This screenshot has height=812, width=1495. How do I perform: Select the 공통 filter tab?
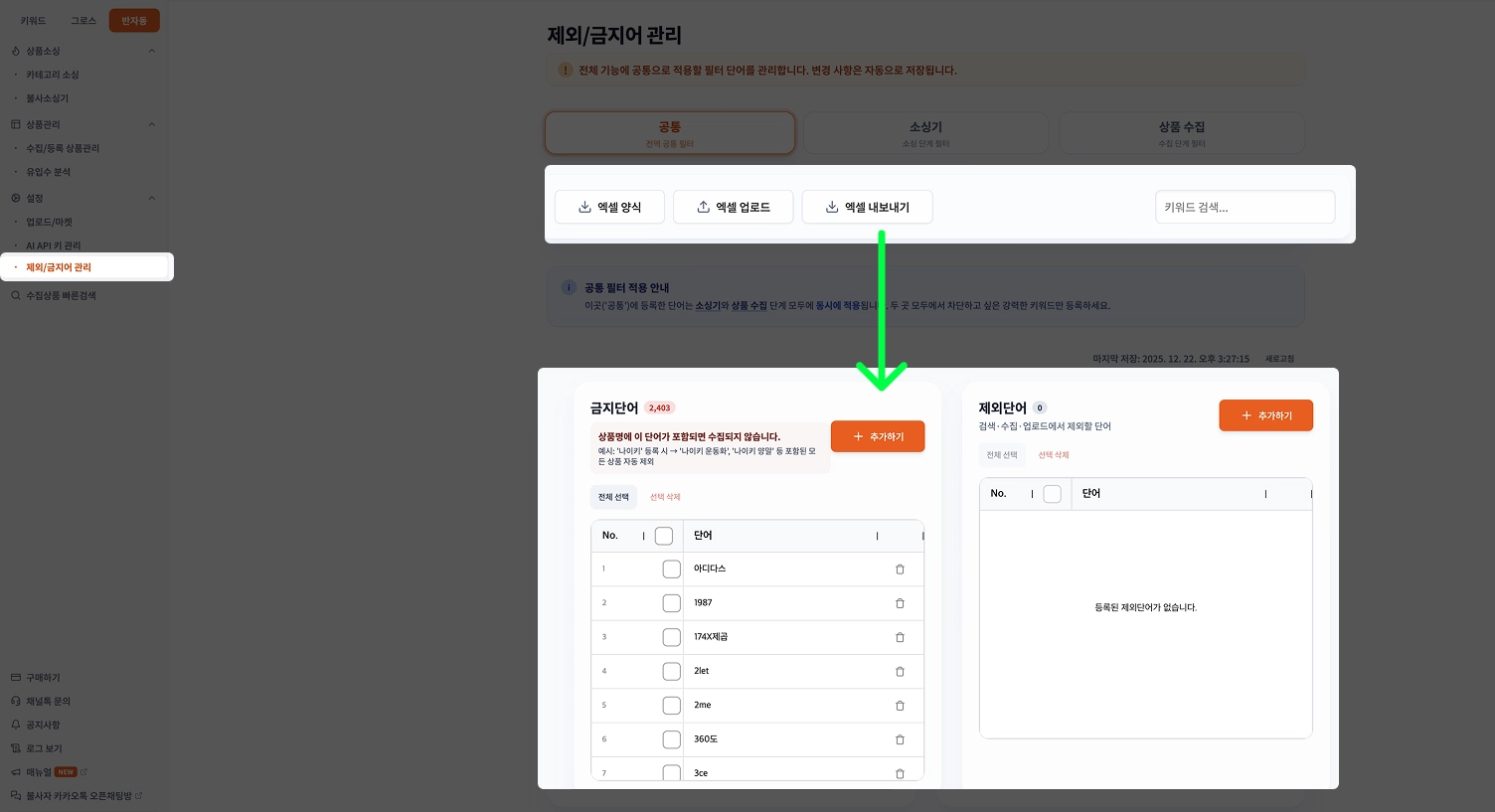(x=670, y=133)
